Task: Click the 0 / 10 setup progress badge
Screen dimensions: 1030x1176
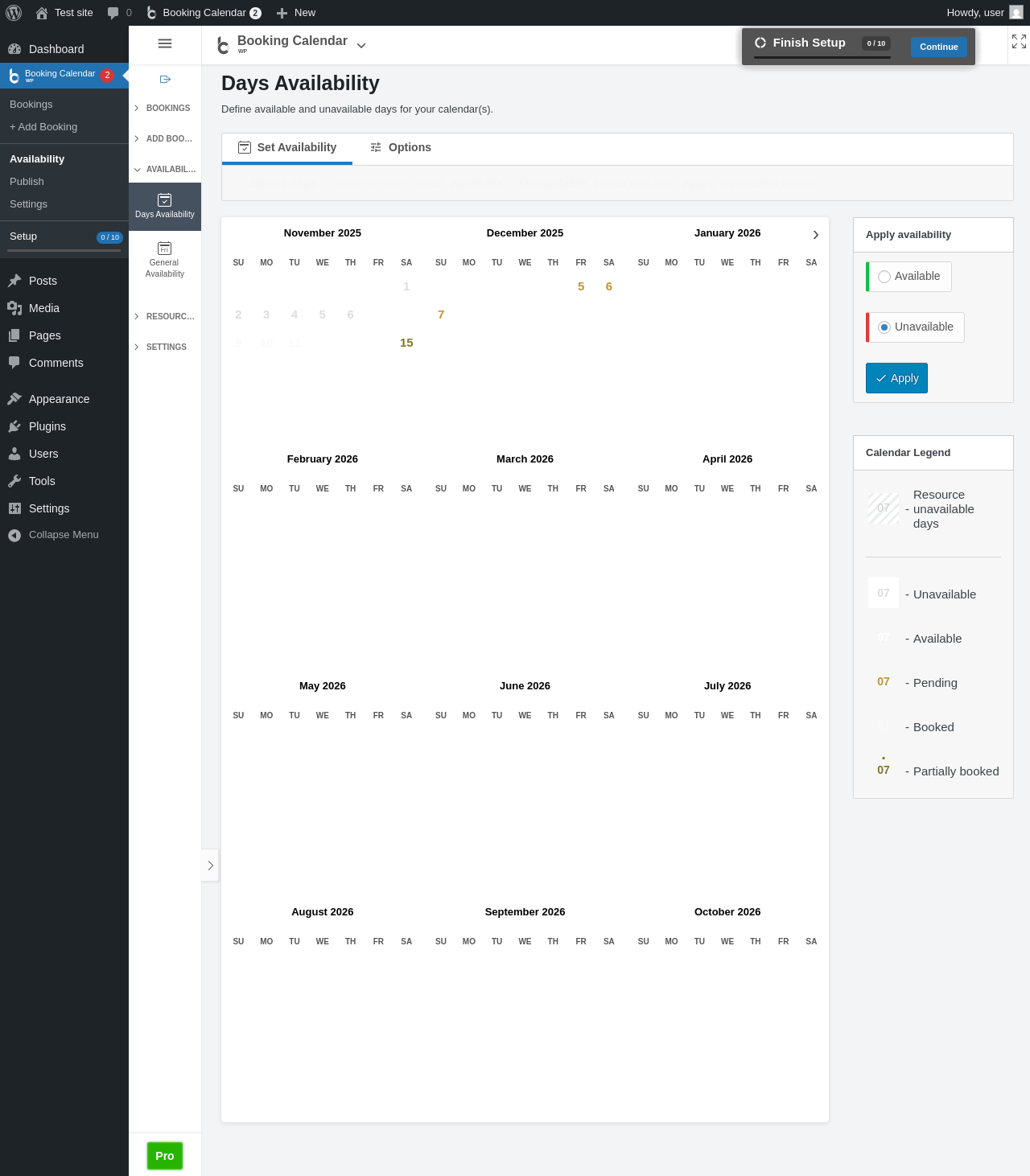Action: (x=876, y=43)
